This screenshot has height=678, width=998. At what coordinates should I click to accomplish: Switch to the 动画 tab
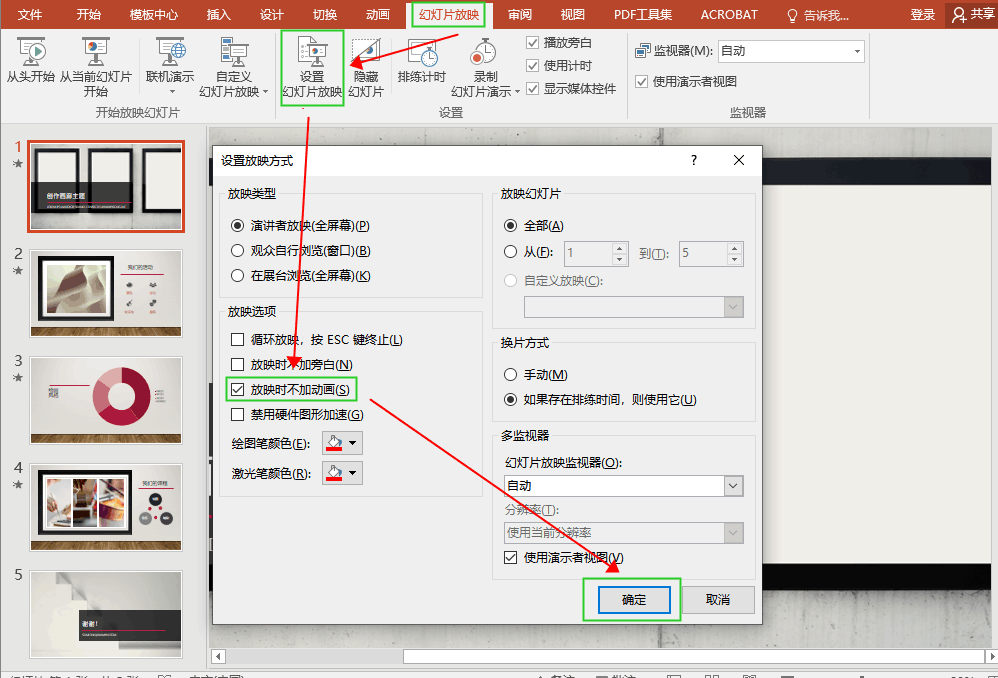click(377, 15)
